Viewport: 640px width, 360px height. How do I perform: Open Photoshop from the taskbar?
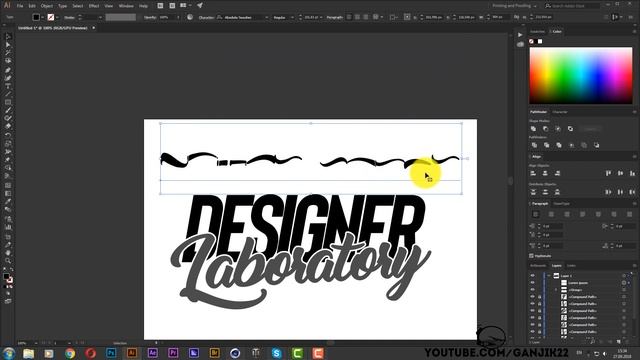[x=111, y=353]
